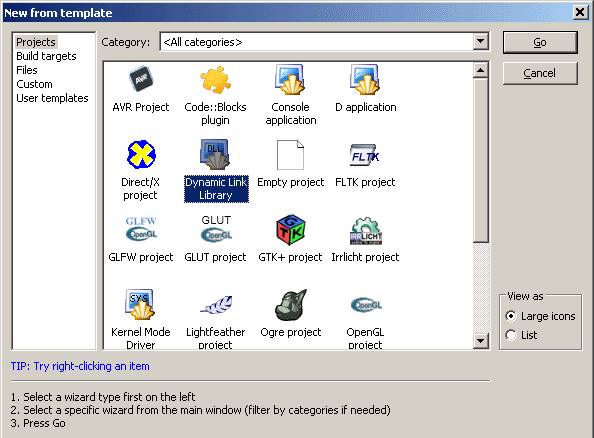Click the 'Direct/X project' label text
Image resolution: width=594 pixels, height=438 pixels.
(x=140, y=189)
